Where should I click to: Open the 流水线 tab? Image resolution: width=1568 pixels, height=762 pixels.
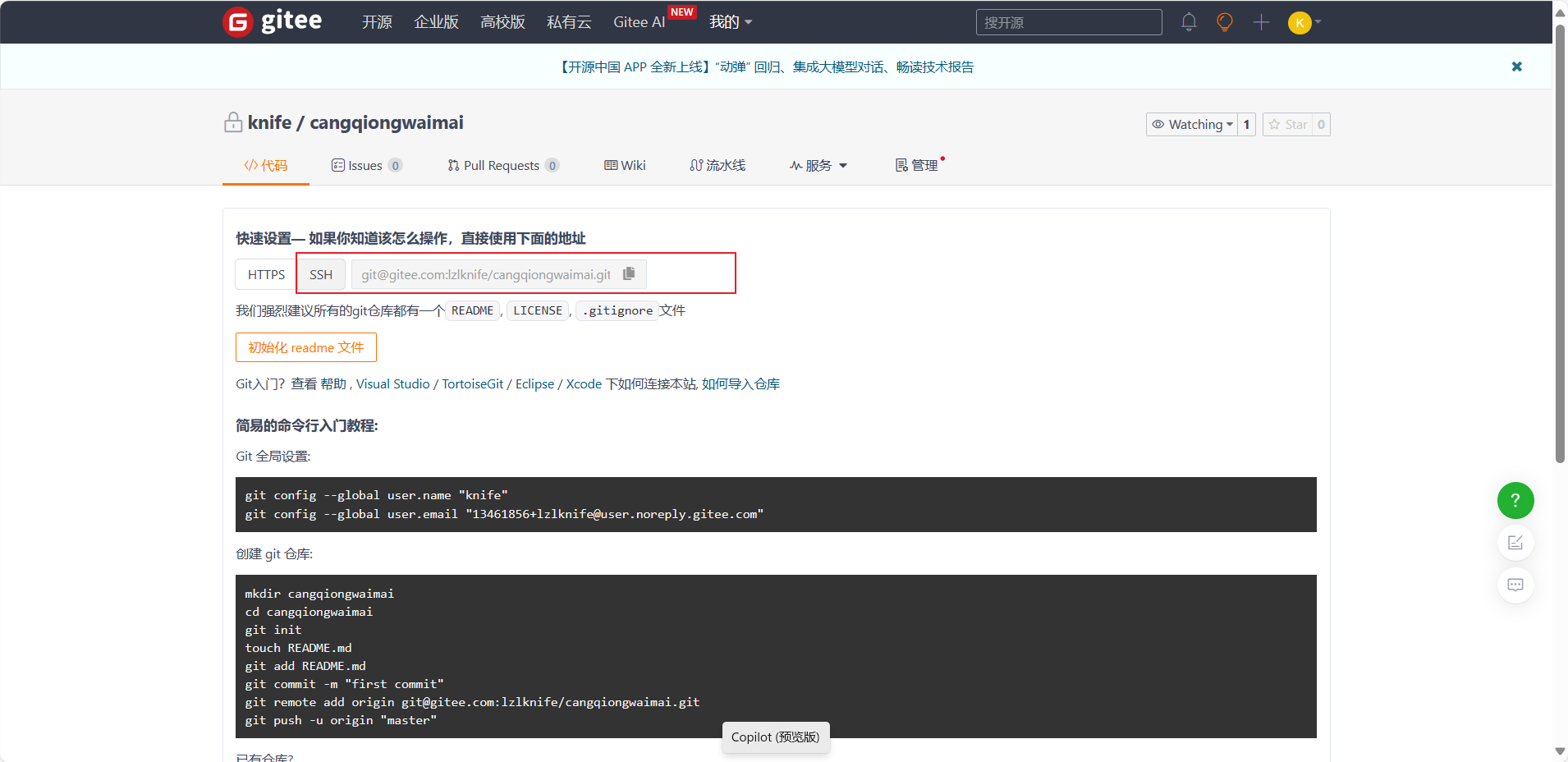tap(718, 165)
